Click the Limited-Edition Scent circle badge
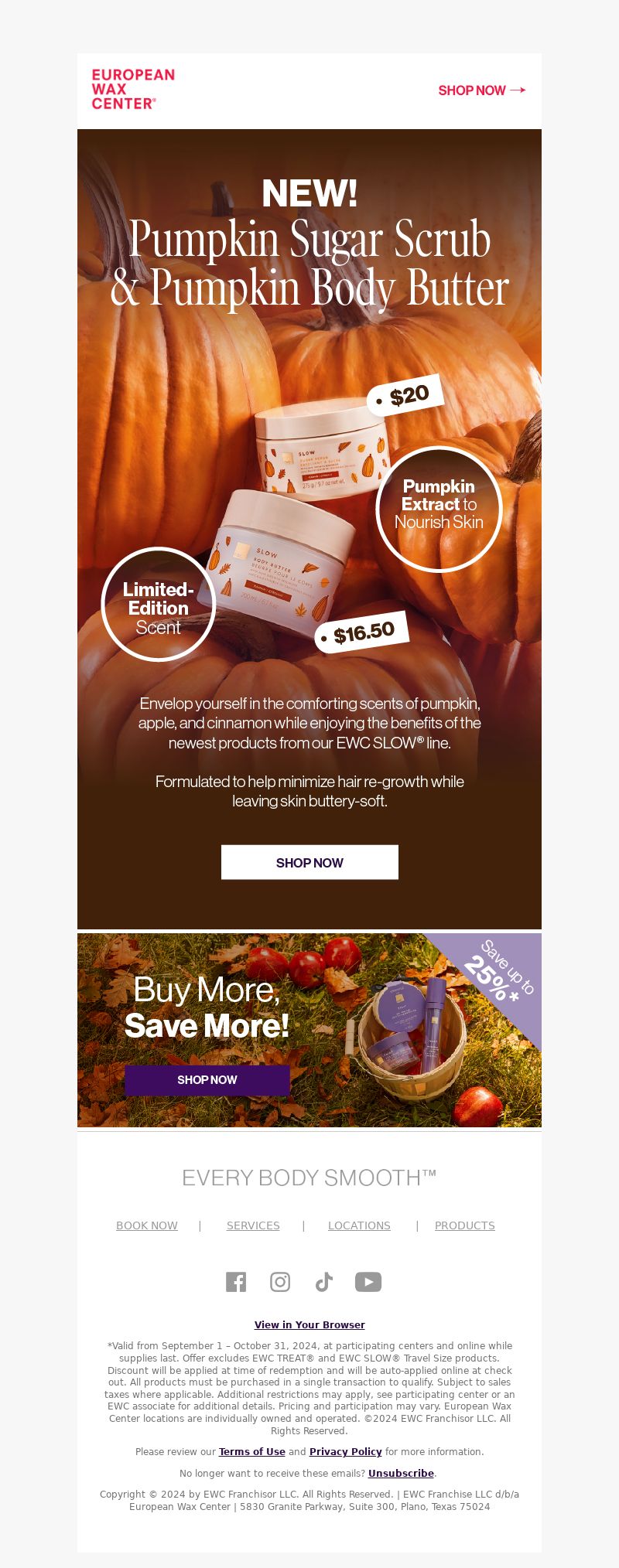Image resolution: width=619 pixels, height=1568 pixels. [x=158, y=605]
